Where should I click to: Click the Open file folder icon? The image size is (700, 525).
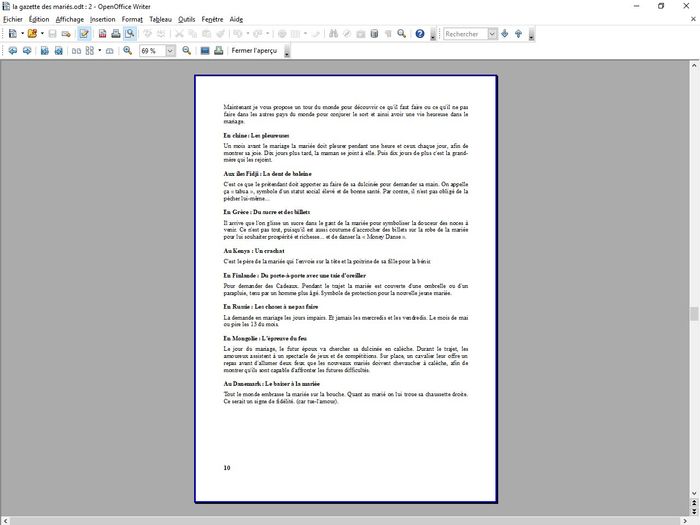(x=32, y=33)
